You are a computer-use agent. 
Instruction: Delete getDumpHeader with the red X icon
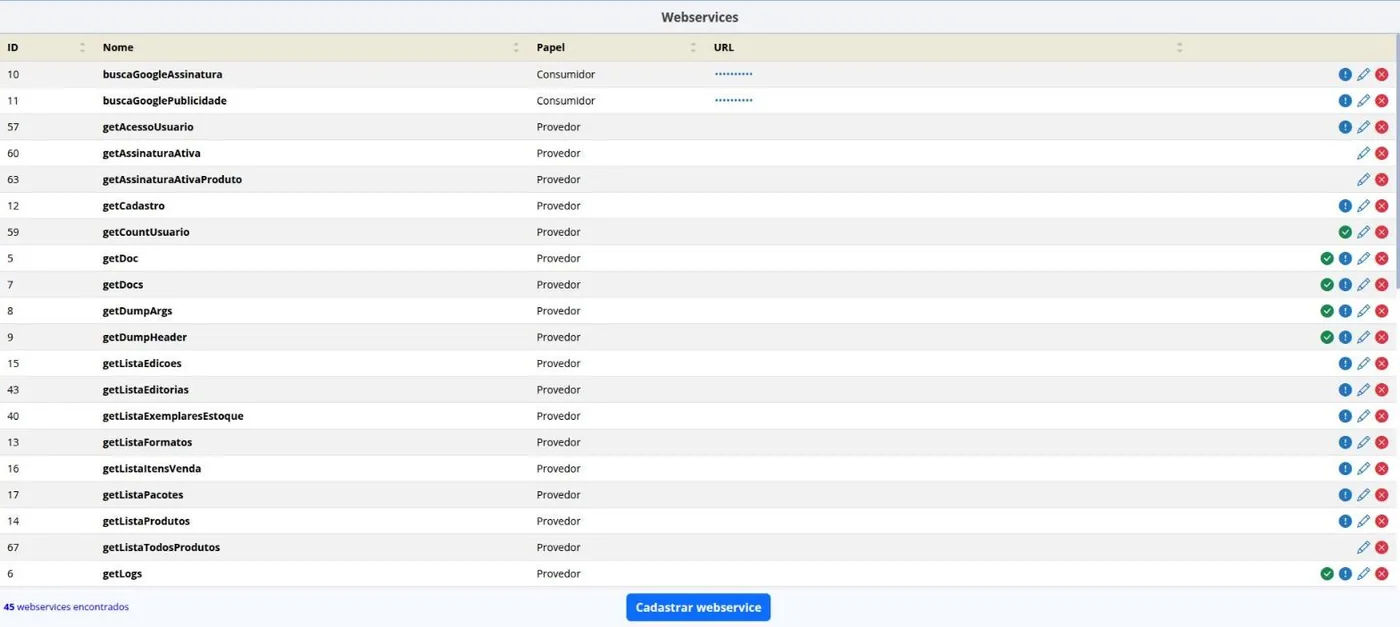1382,337
